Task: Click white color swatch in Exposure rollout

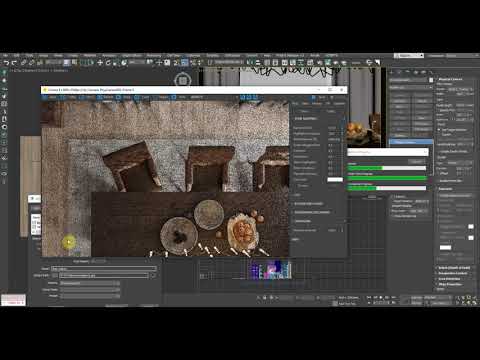Action: point(445,248)
